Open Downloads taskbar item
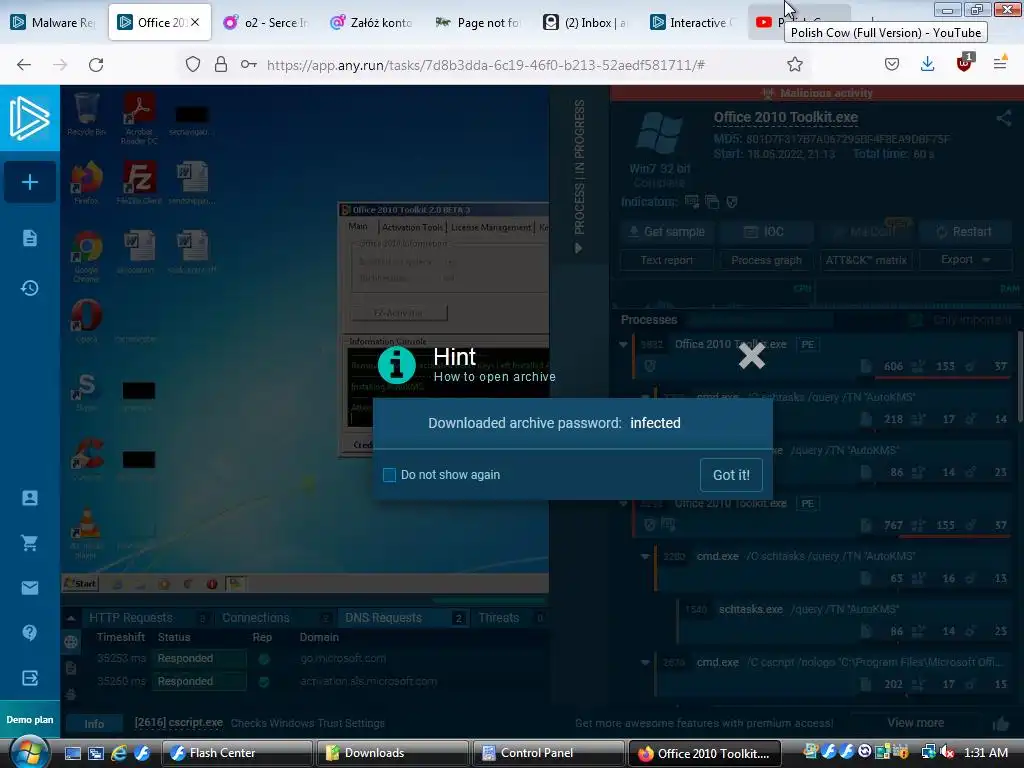 tap(392, 753)
